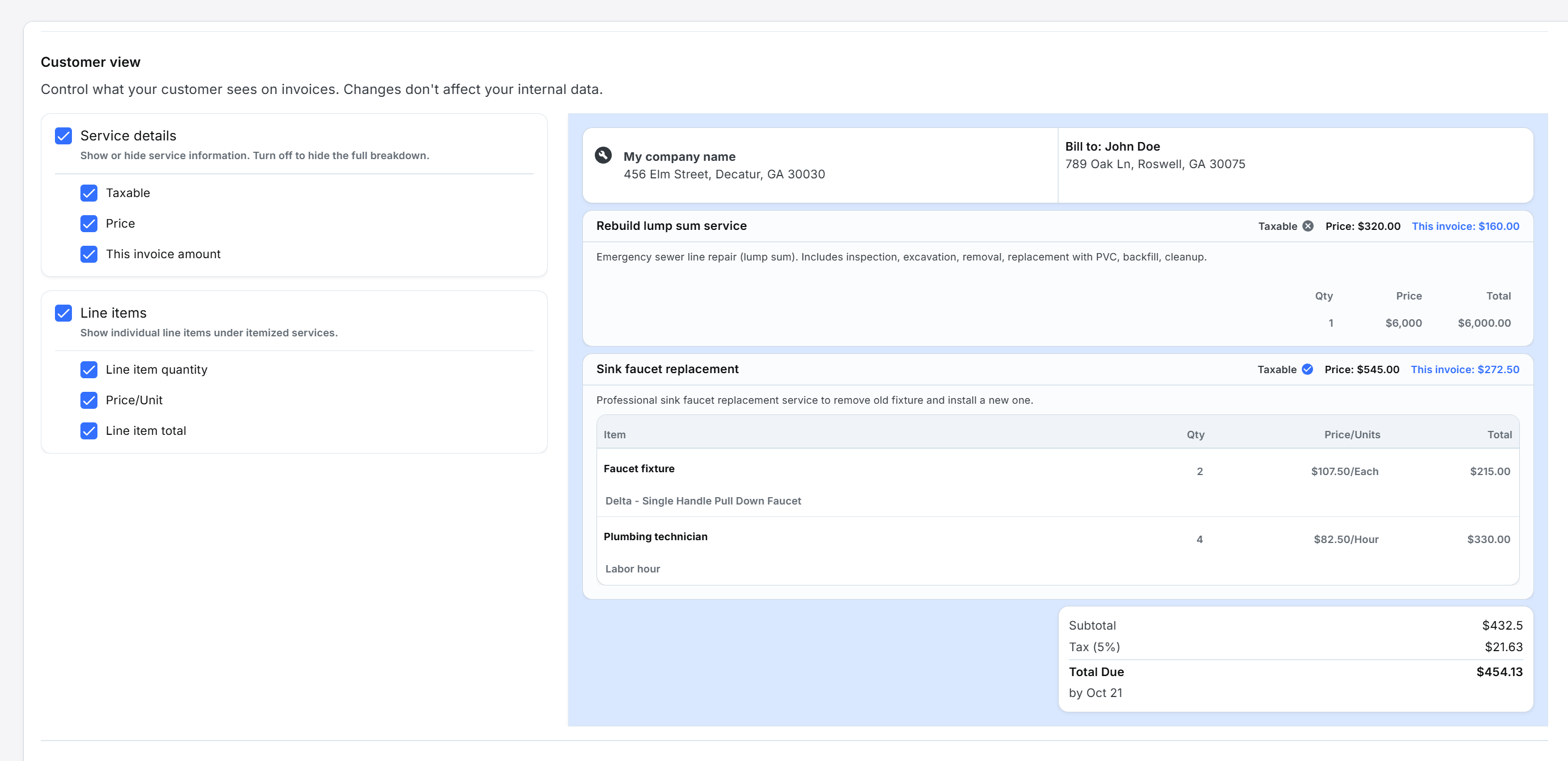
Task: Click This invoice: $272.50 link
Action: (x=1464, y=369)
